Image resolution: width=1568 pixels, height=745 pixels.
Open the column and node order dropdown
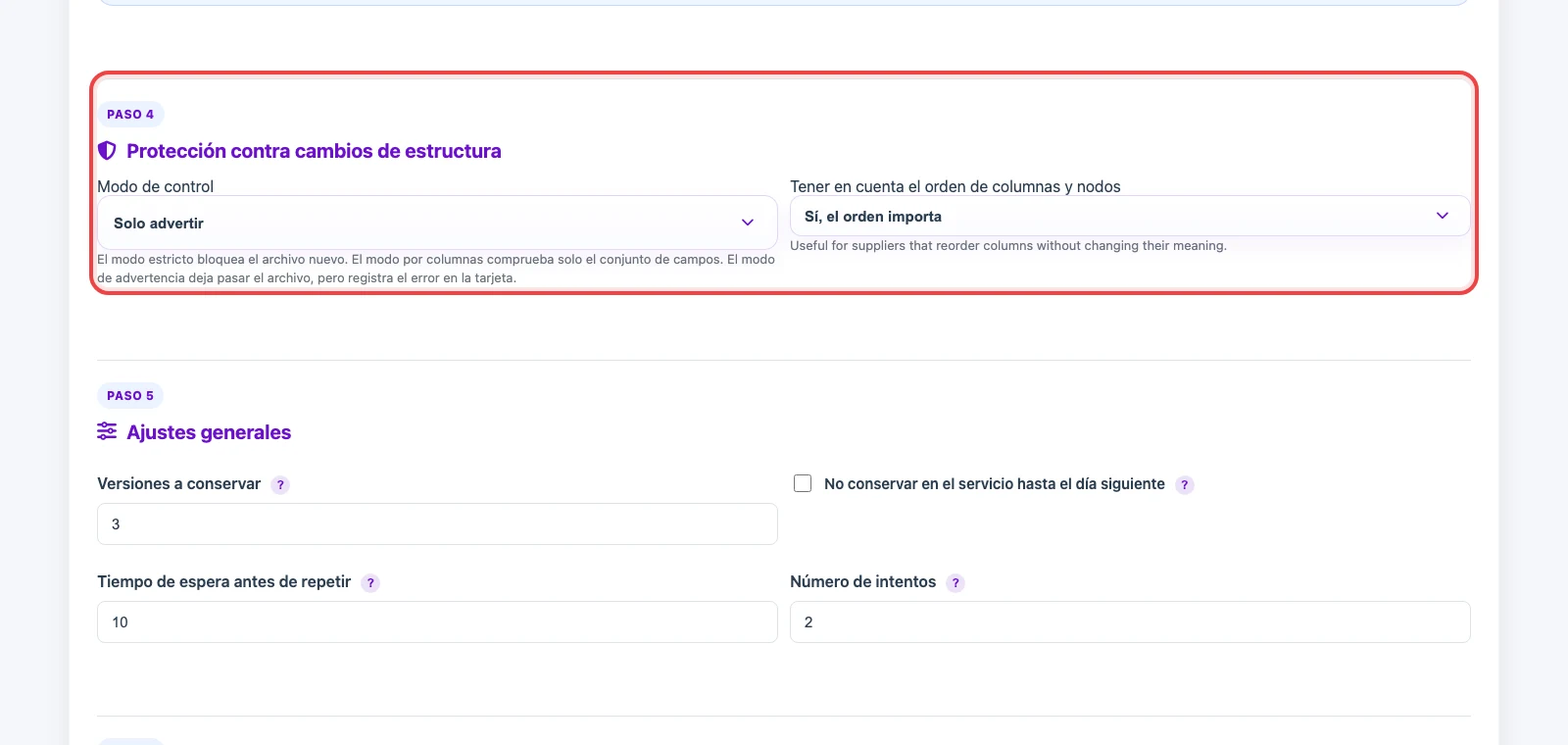1130,216
